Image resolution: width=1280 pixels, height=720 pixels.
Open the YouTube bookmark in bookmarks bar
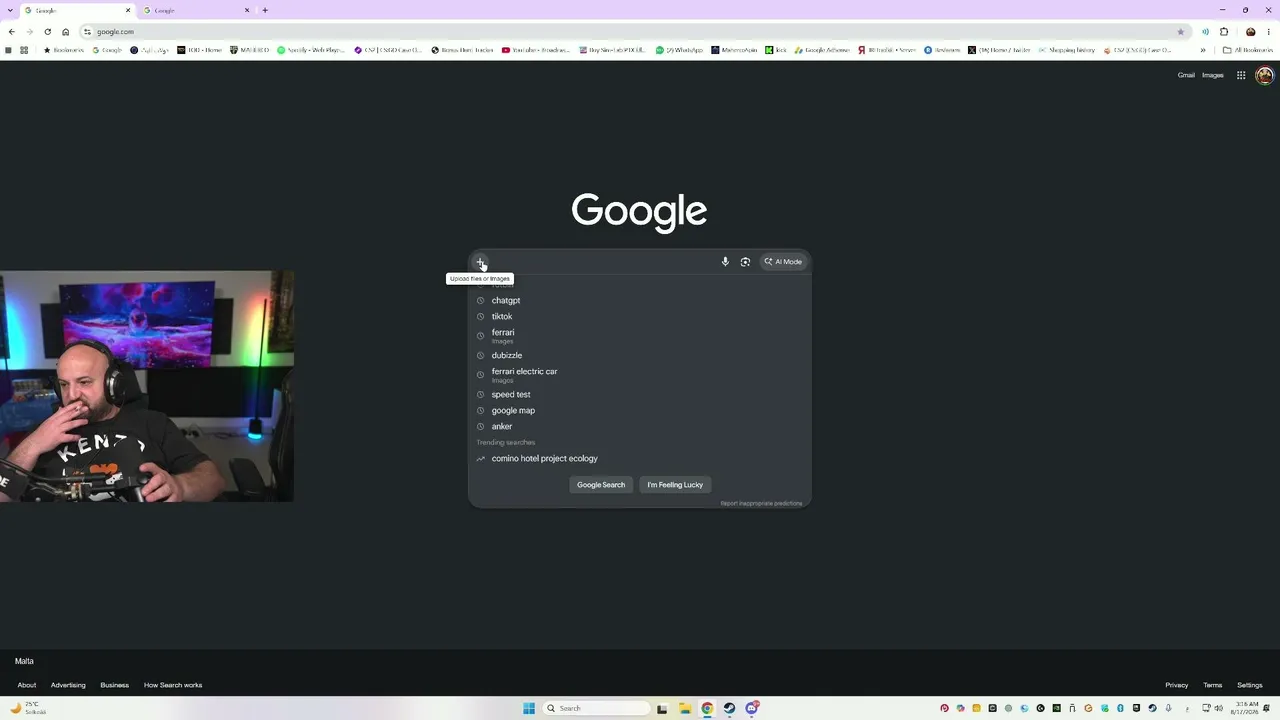click(536, 50)
